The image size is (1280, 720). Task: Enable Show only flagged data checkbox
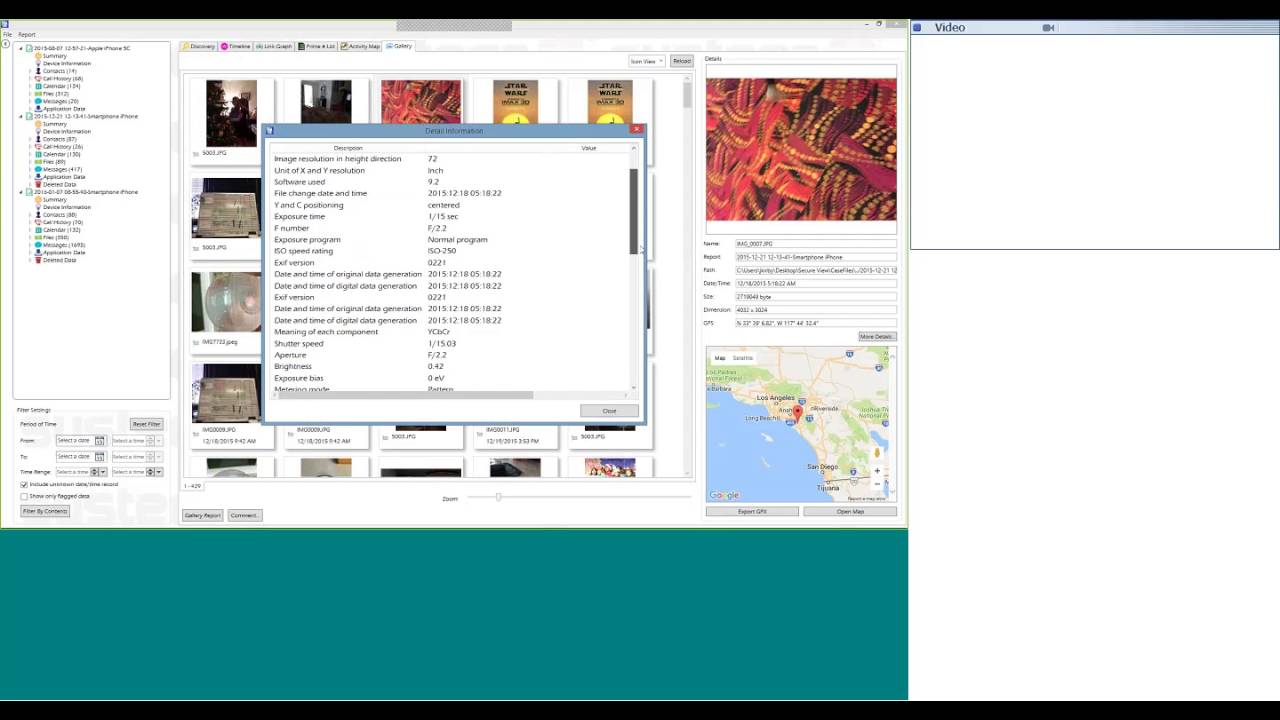click(24, 496)
